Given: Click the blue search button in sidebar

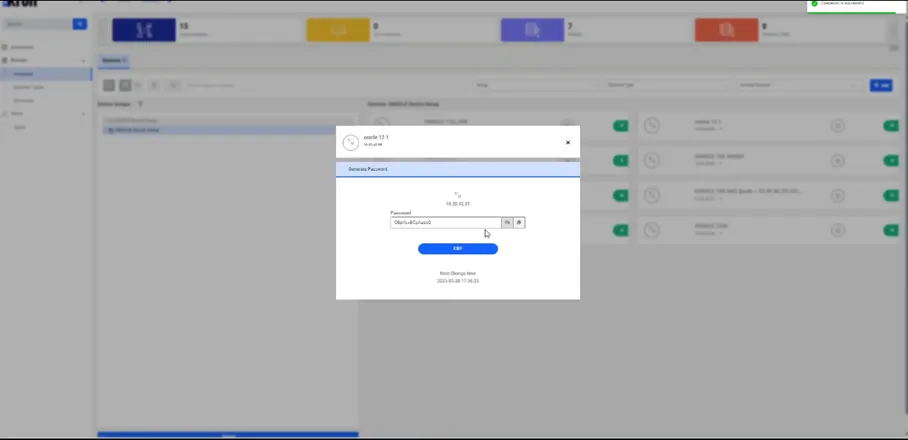Looking at the screenshot, I should pyautogui.click(x=80, y=24).
